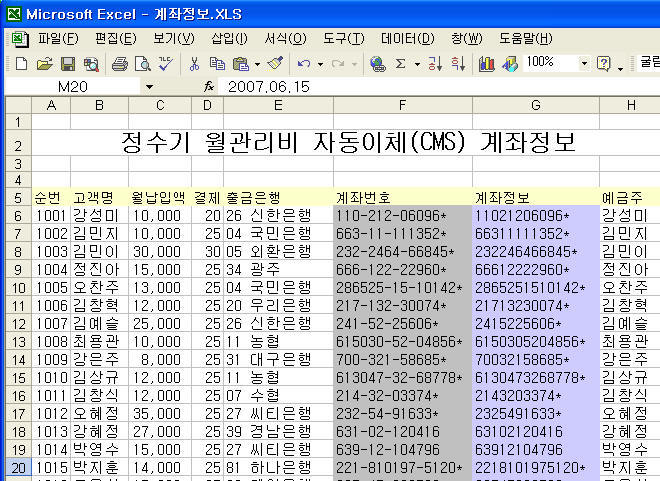This screenshot has width=660, height=481.
Task: Click the Copy icon
Action: click(217, 64)
